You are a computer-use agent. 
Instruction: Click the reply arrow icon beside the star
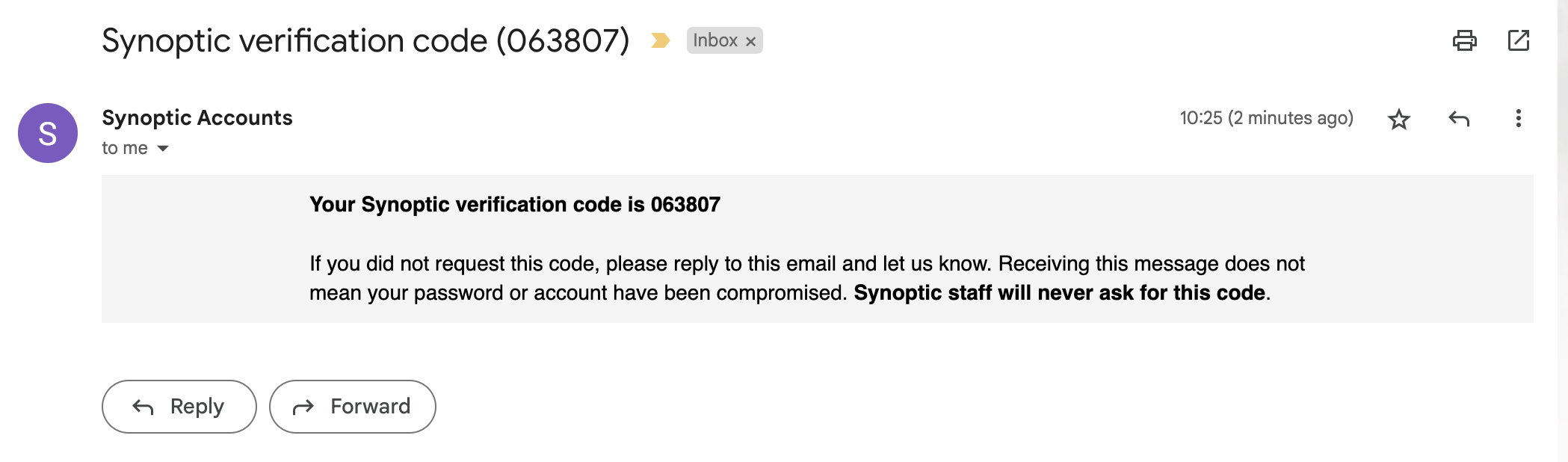tap(1458, 119)
